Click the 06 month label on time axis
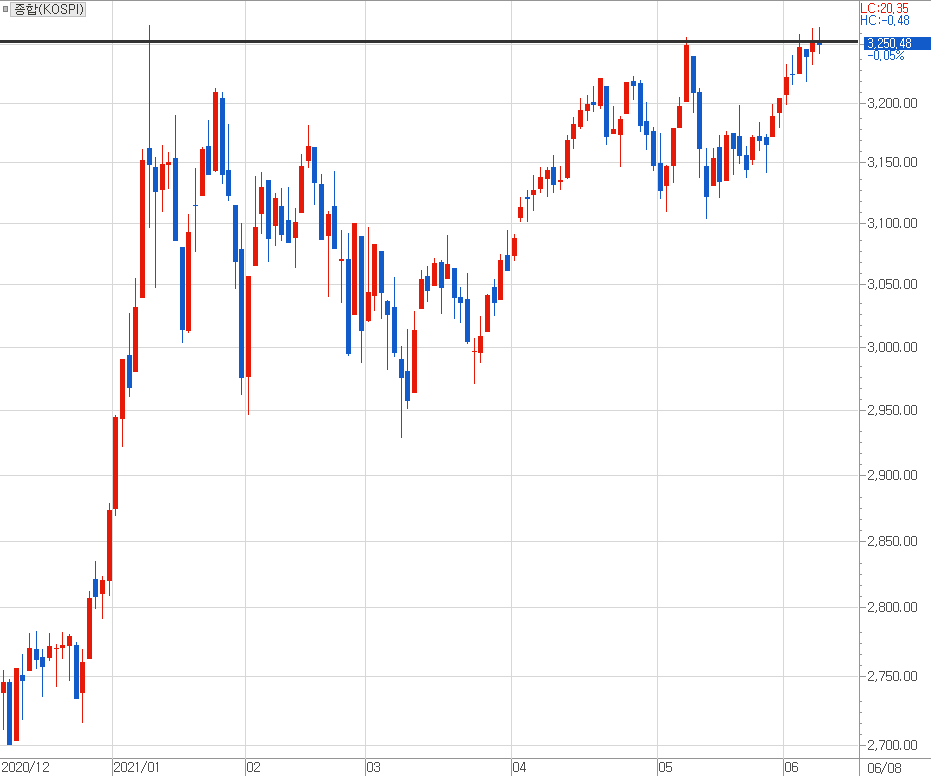Viewport: 931px width, 776px height. (x=791, y=767)
